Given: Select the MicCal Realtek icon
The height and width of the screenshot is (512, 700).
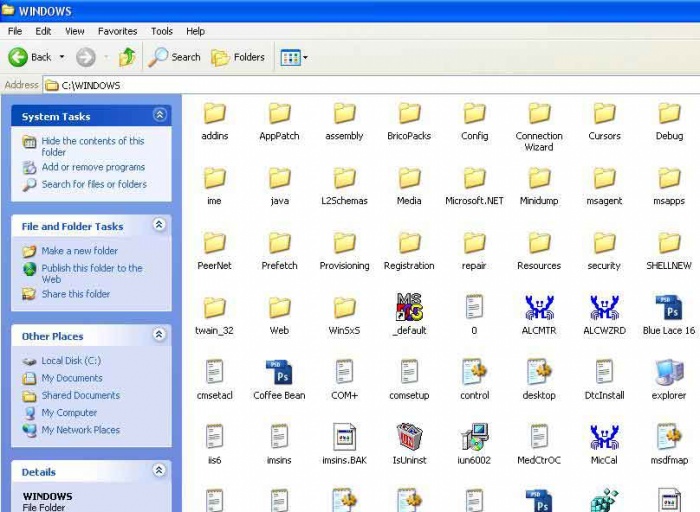Looking at the screenshot, I should click(604, 444).
